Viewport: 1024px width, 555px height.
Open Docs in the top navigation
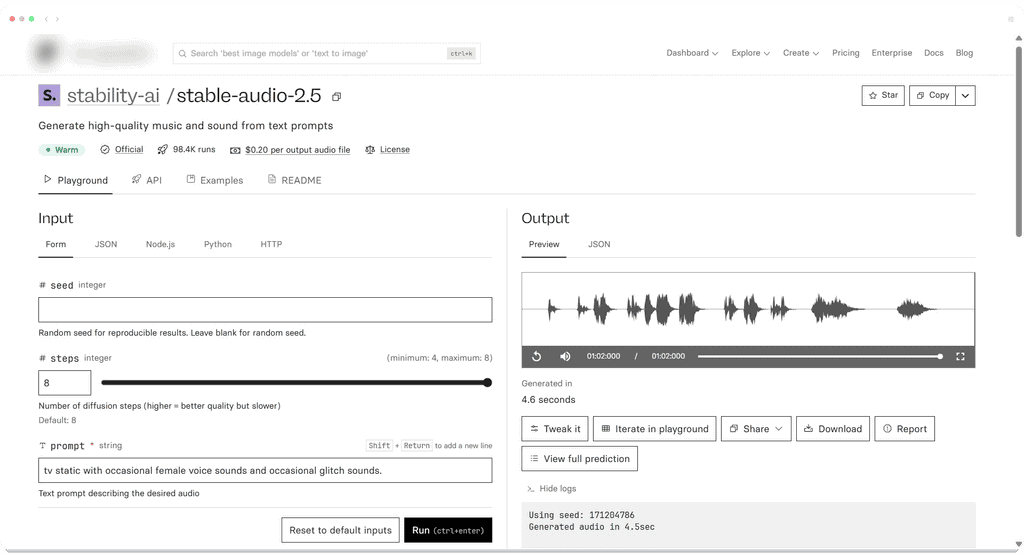(934, 53)
